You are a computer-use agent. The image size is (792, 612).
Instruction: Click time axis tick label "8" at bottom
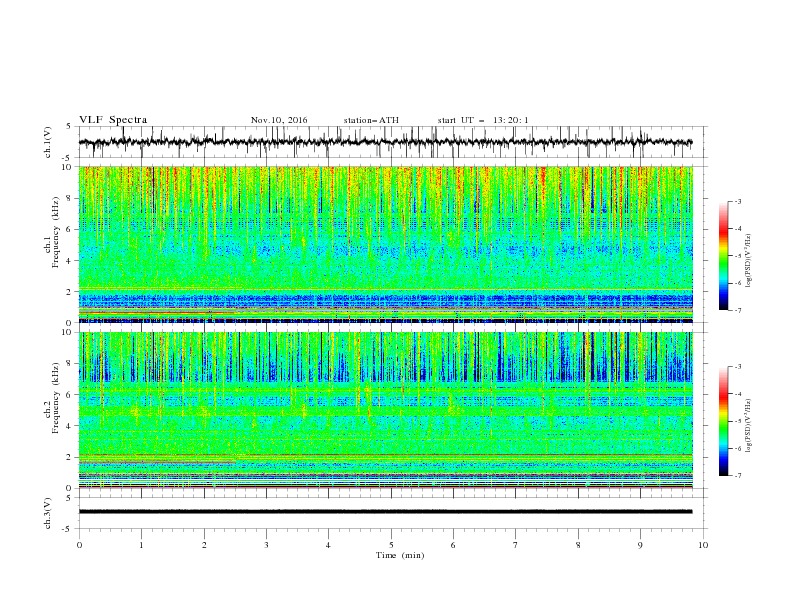pyautogui.click(x=578, y=545)
